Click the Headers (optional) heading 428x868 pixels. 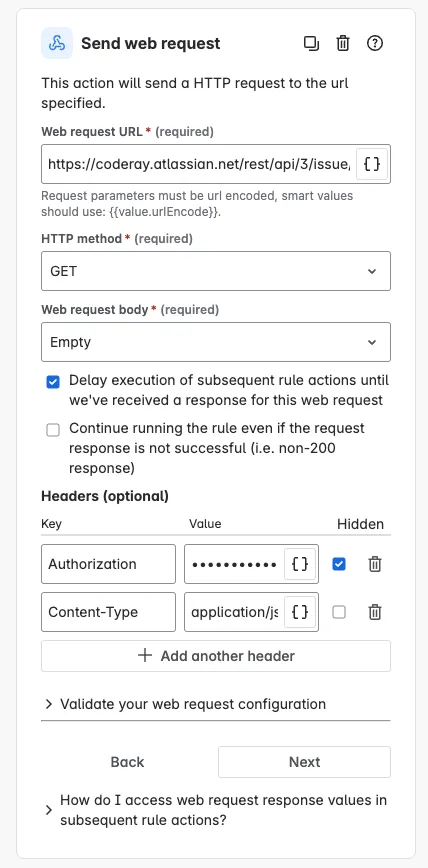[x=105, y=496]
